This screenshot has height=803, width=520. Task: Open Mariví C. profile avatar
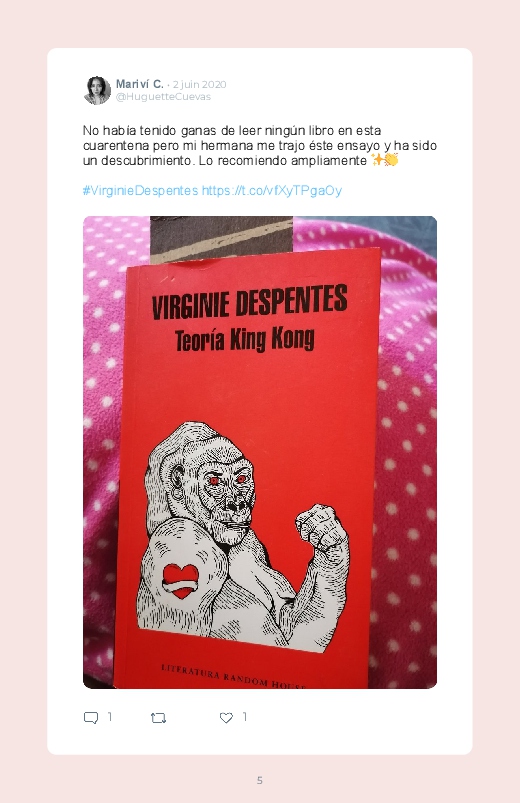click(97, 90)
